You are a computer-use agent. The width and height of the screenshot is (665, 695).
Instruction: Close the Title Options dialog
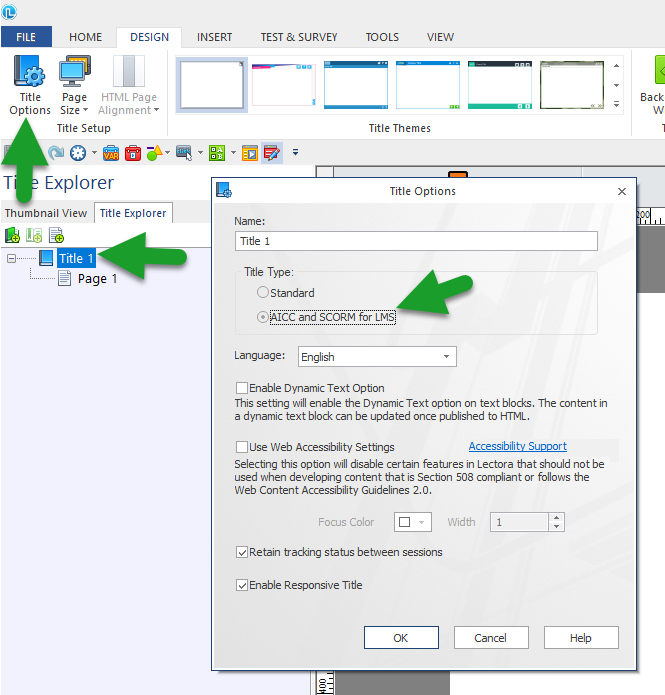tap(622, 191)
